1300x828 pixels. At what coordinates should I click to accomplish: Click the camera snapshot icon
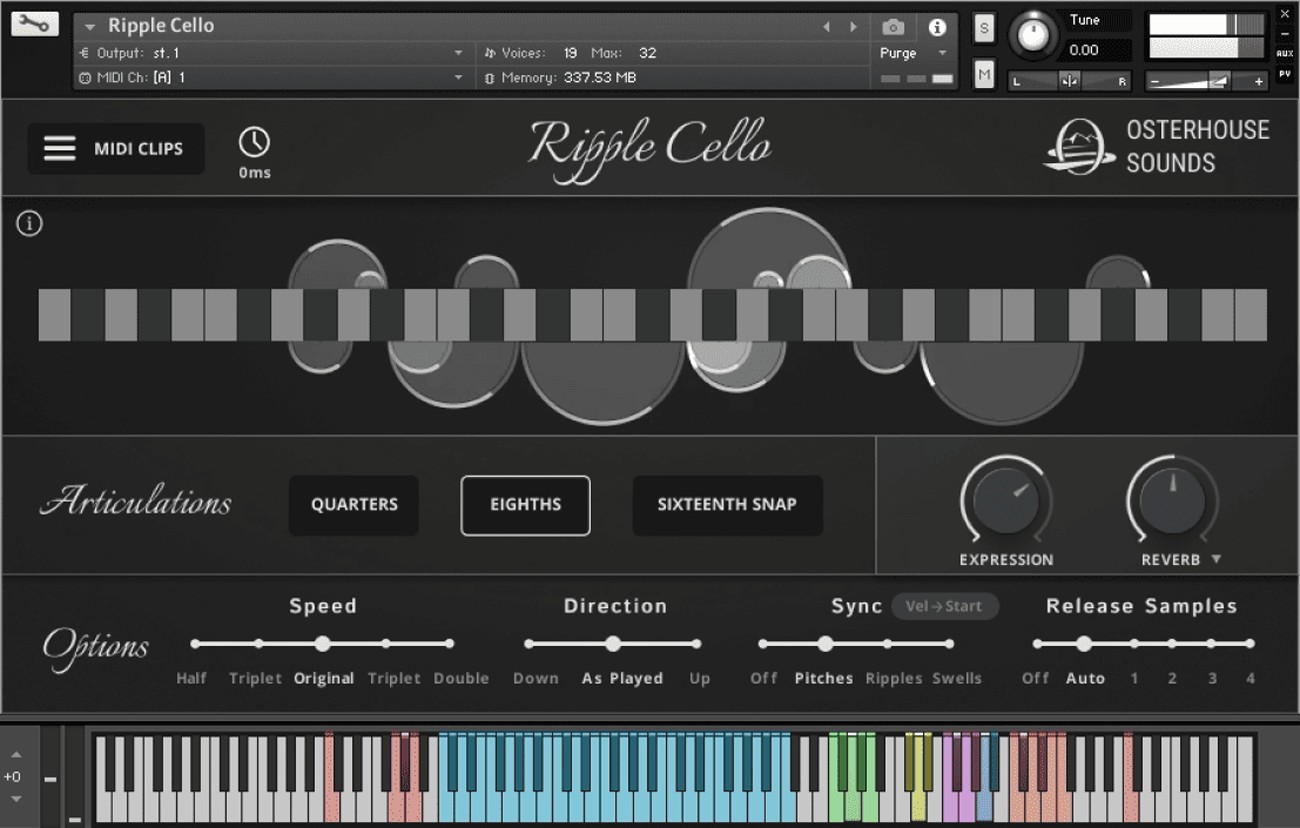[x=893, y=27]
